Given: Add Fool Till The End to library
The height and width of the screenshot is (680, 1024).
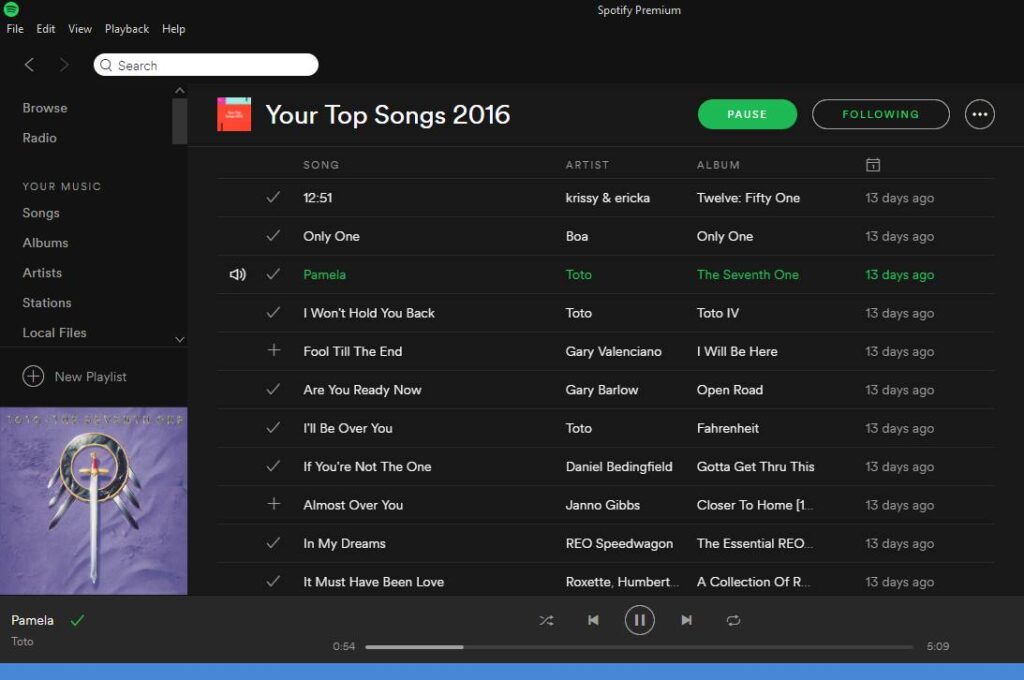Looking at the screenshot, I should [x=273, y=351].
